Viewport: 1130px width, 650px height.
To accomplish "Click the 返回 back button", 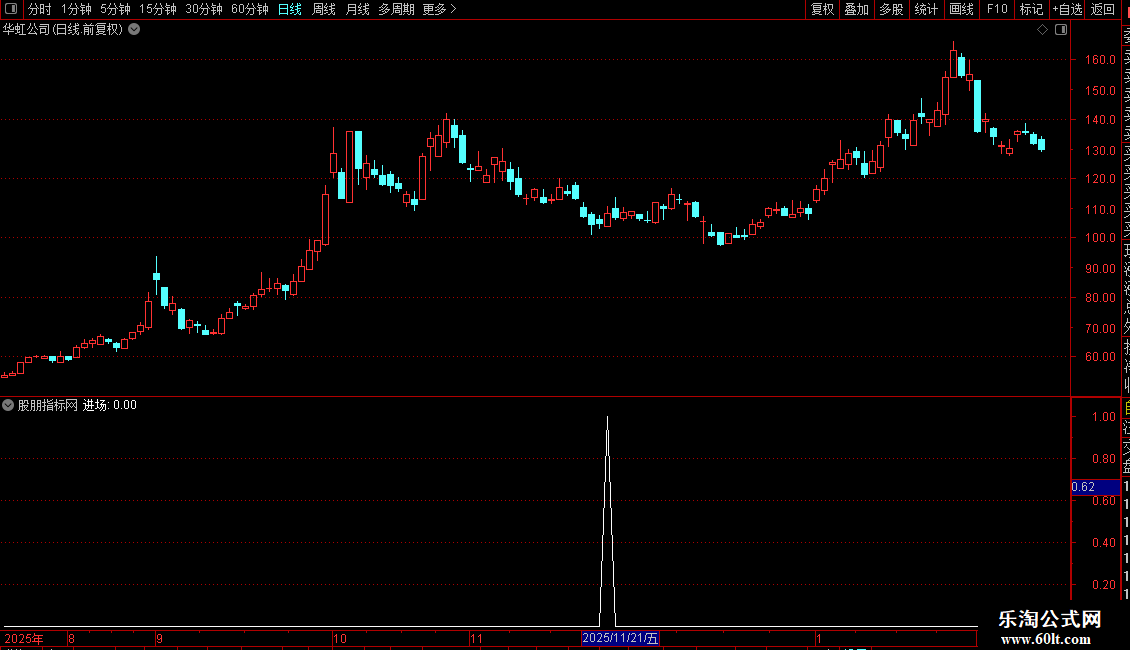I will coord(1103,9).
